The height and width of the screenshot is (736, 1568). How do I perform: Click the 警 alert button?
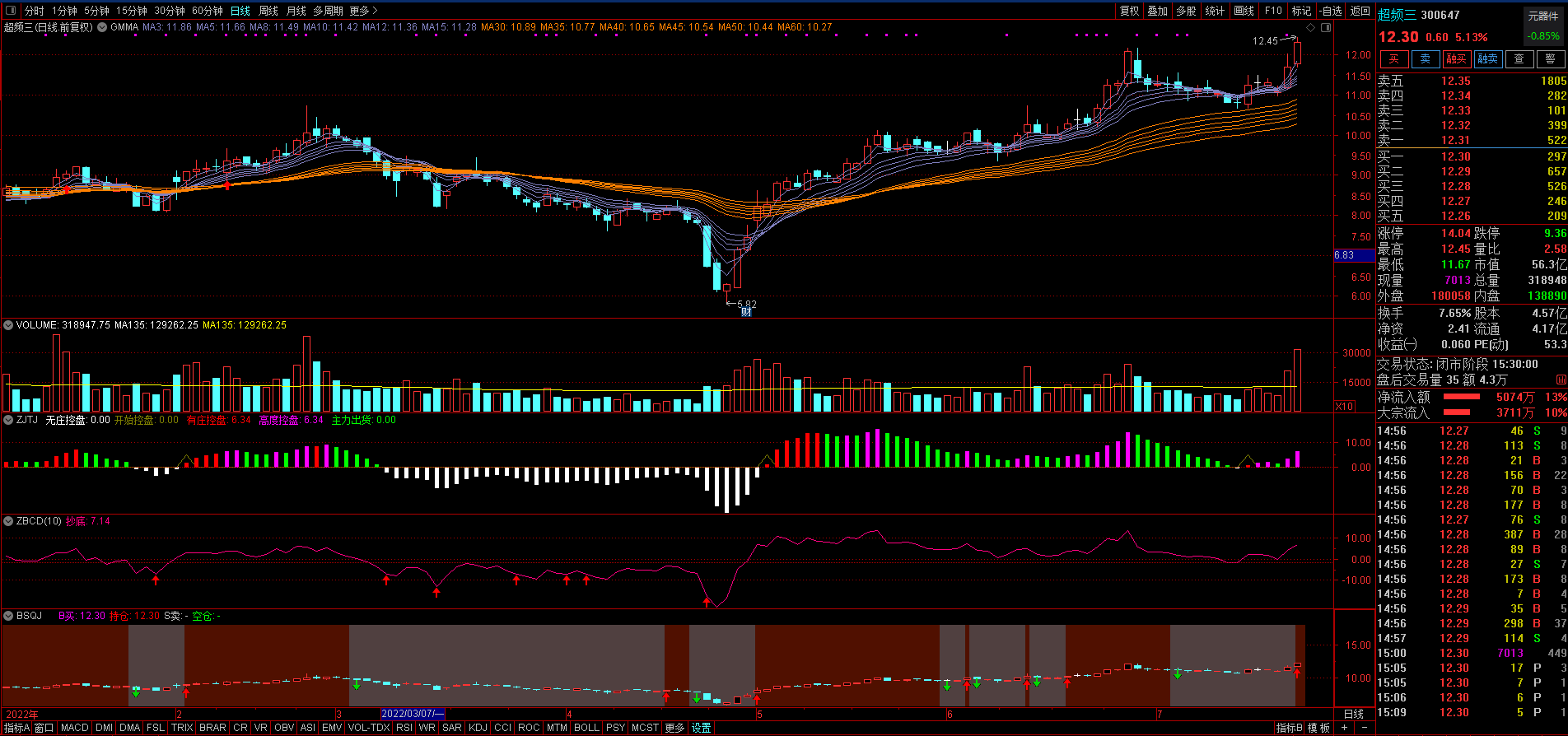pyautogui.click(x=1551, y=59)
